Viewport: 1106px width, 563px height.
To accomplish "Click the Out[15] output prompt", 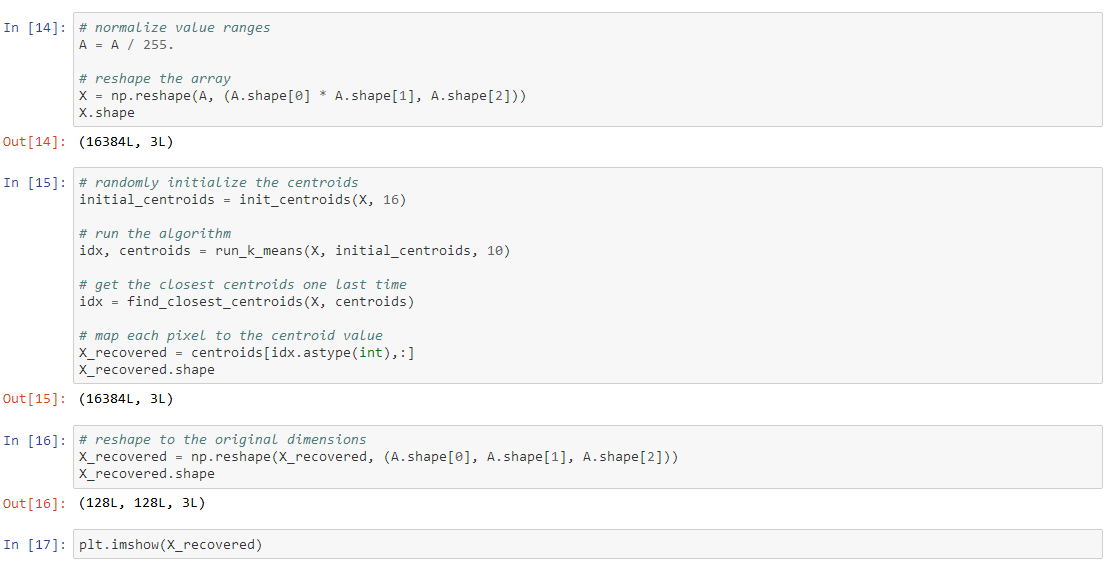I will 35,399.
